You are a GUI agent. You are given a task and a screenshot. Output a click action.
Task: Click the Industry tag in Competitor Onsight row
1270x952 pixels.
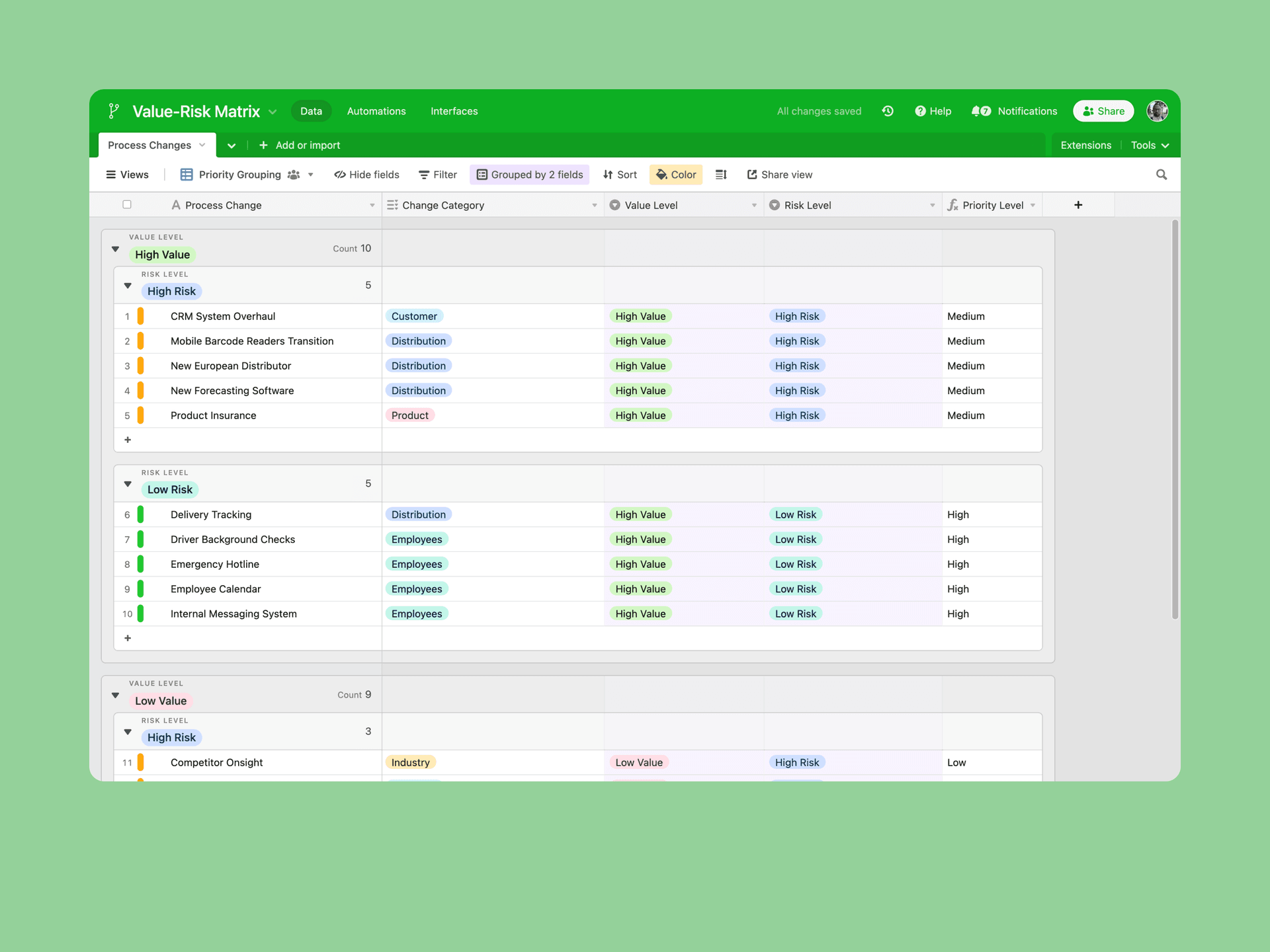[x=411, y=762]
